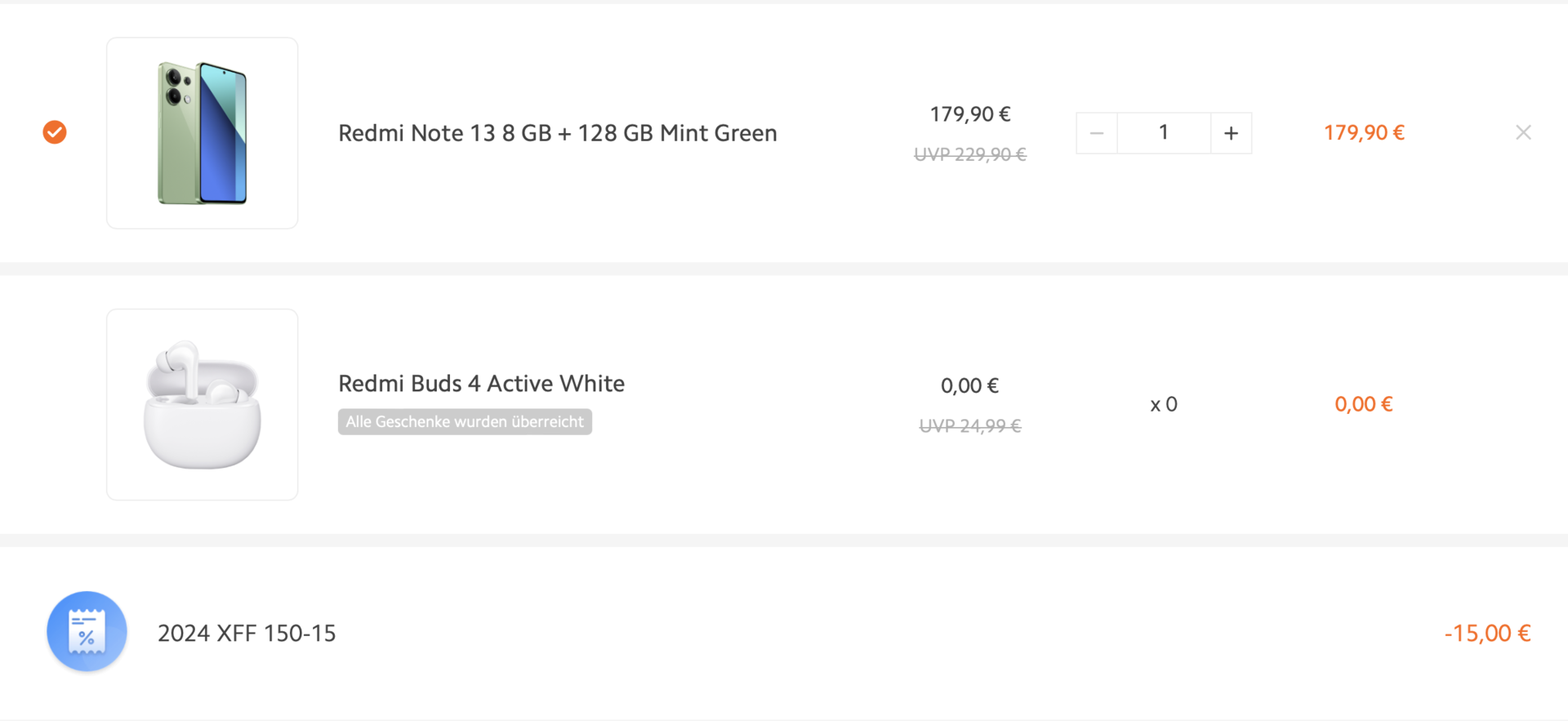The width and height of the screenshot is (1568, 721).
Task: Decrease quantity with the minus button
Action: 1097,133
